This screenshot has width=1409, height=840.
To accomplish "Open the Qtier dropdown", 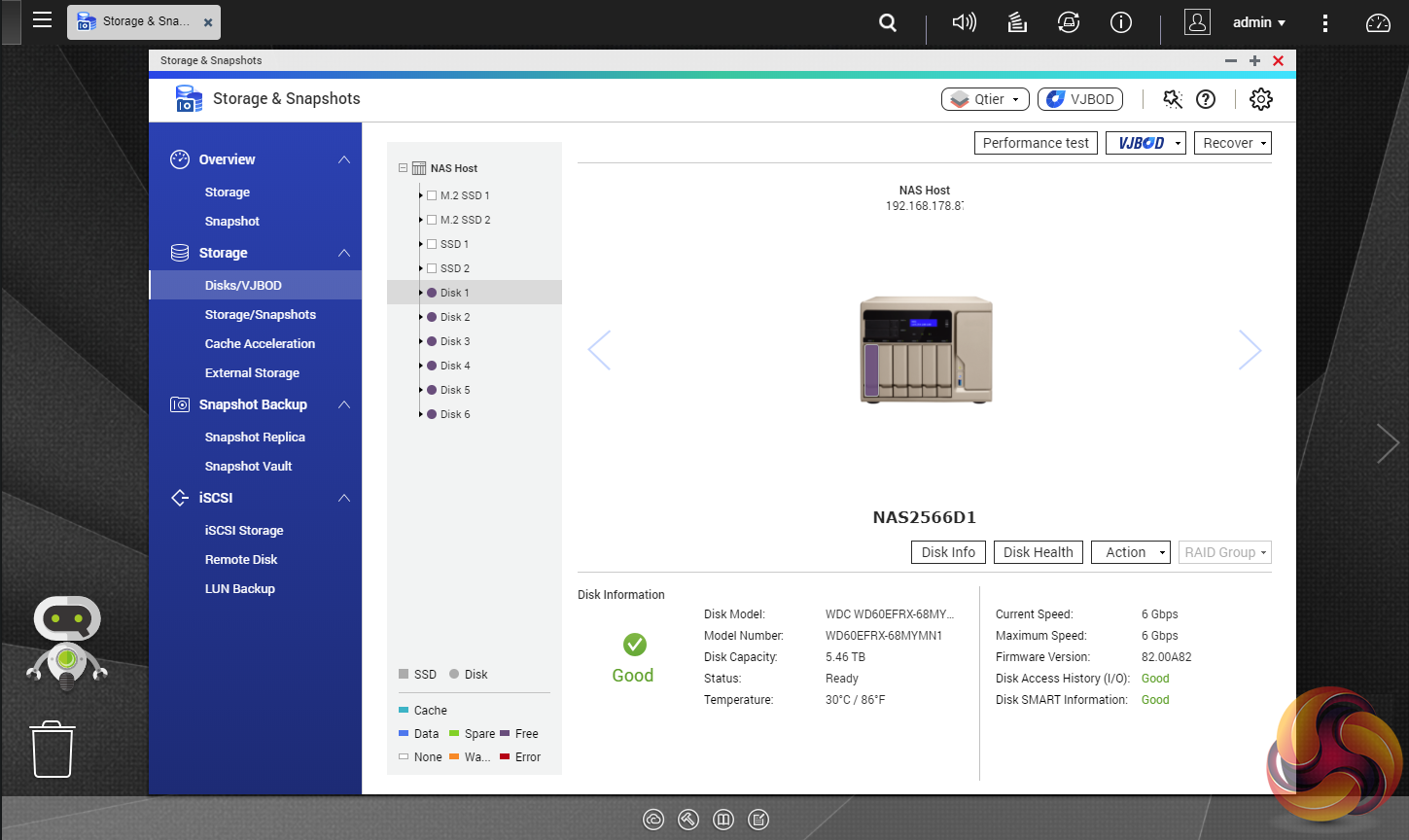I will (x=985, y=99).
